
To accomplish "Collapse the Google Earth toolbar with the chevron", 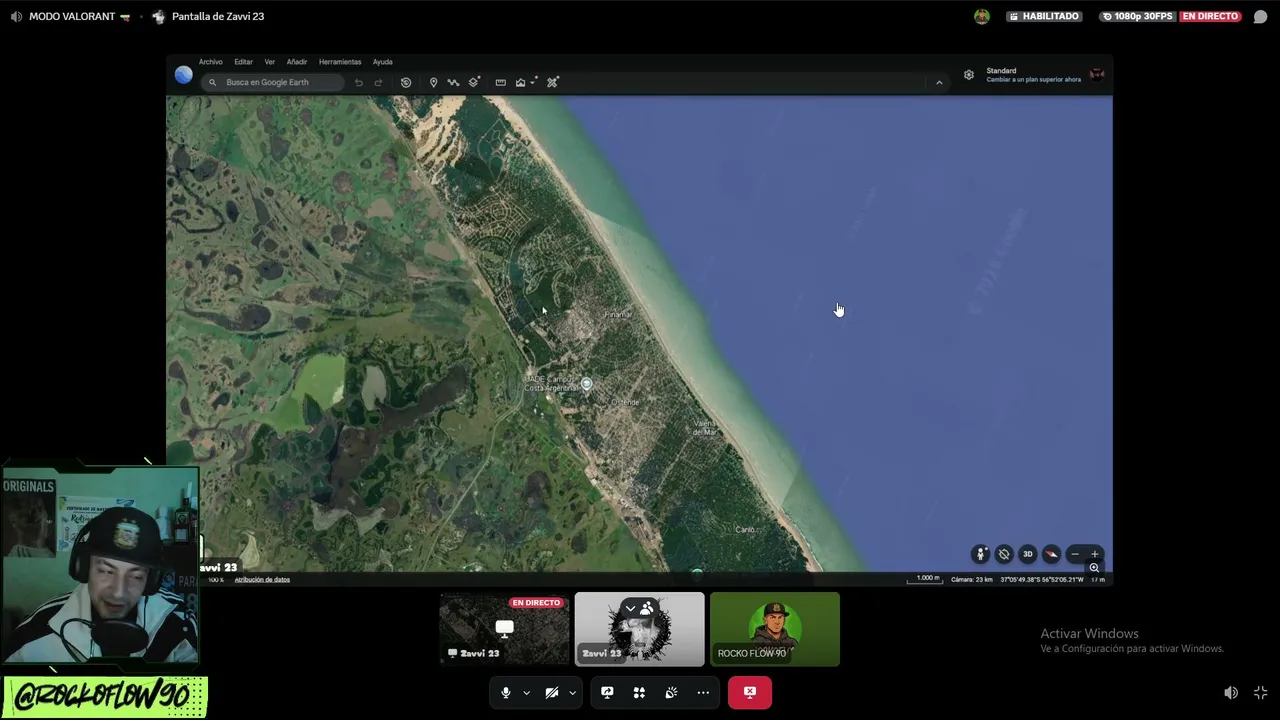I will (939, 82).
